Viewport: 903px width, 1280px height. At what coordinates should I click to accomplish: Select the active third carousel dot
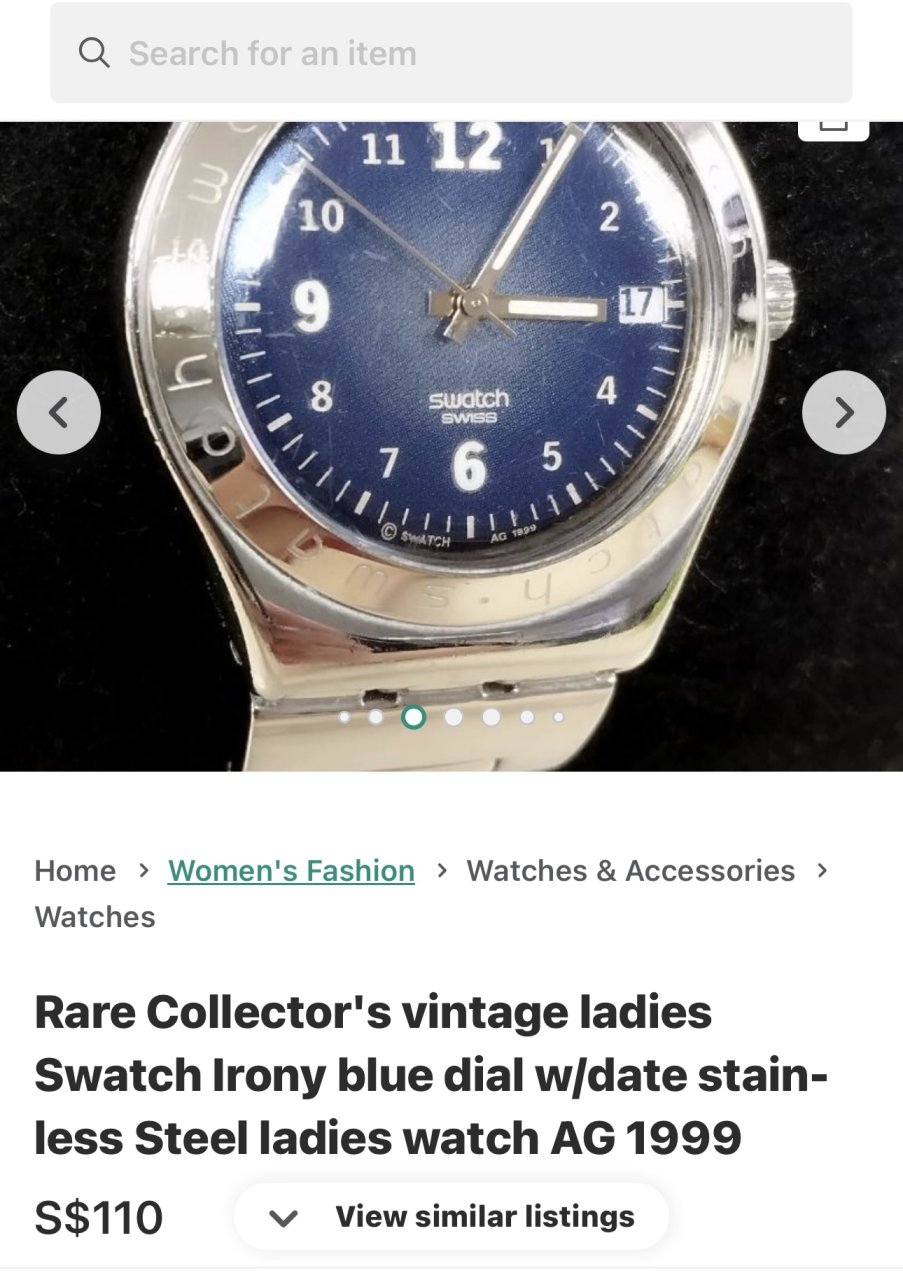(x=413, y=717)
